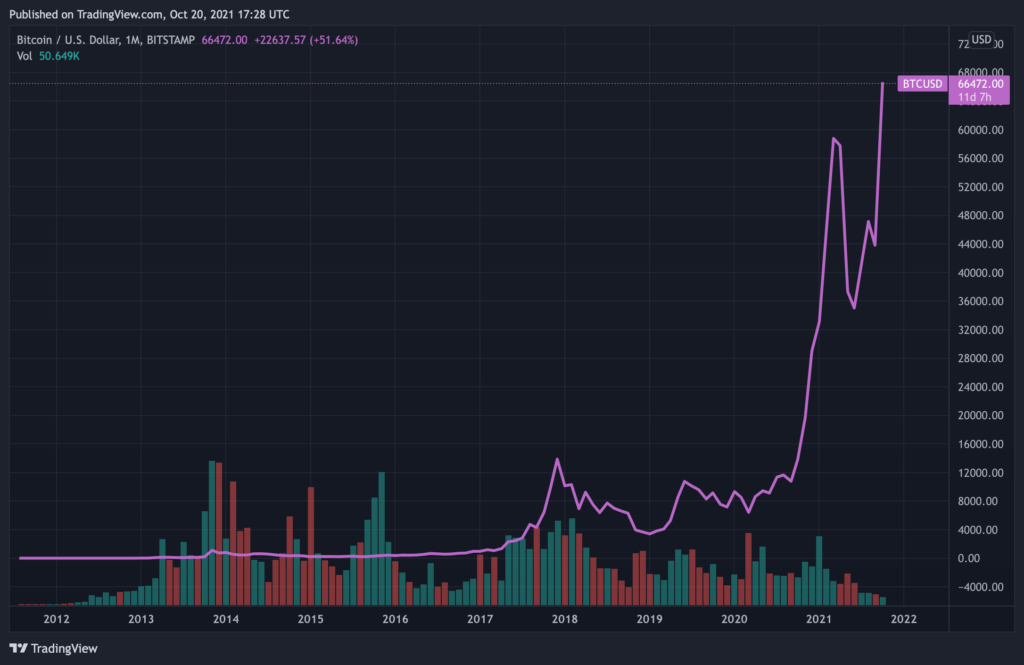This screenshot has width=1024, height=665.
Task: Click the 66472.00 current price tag on the axis
Action: pos(980,84)
